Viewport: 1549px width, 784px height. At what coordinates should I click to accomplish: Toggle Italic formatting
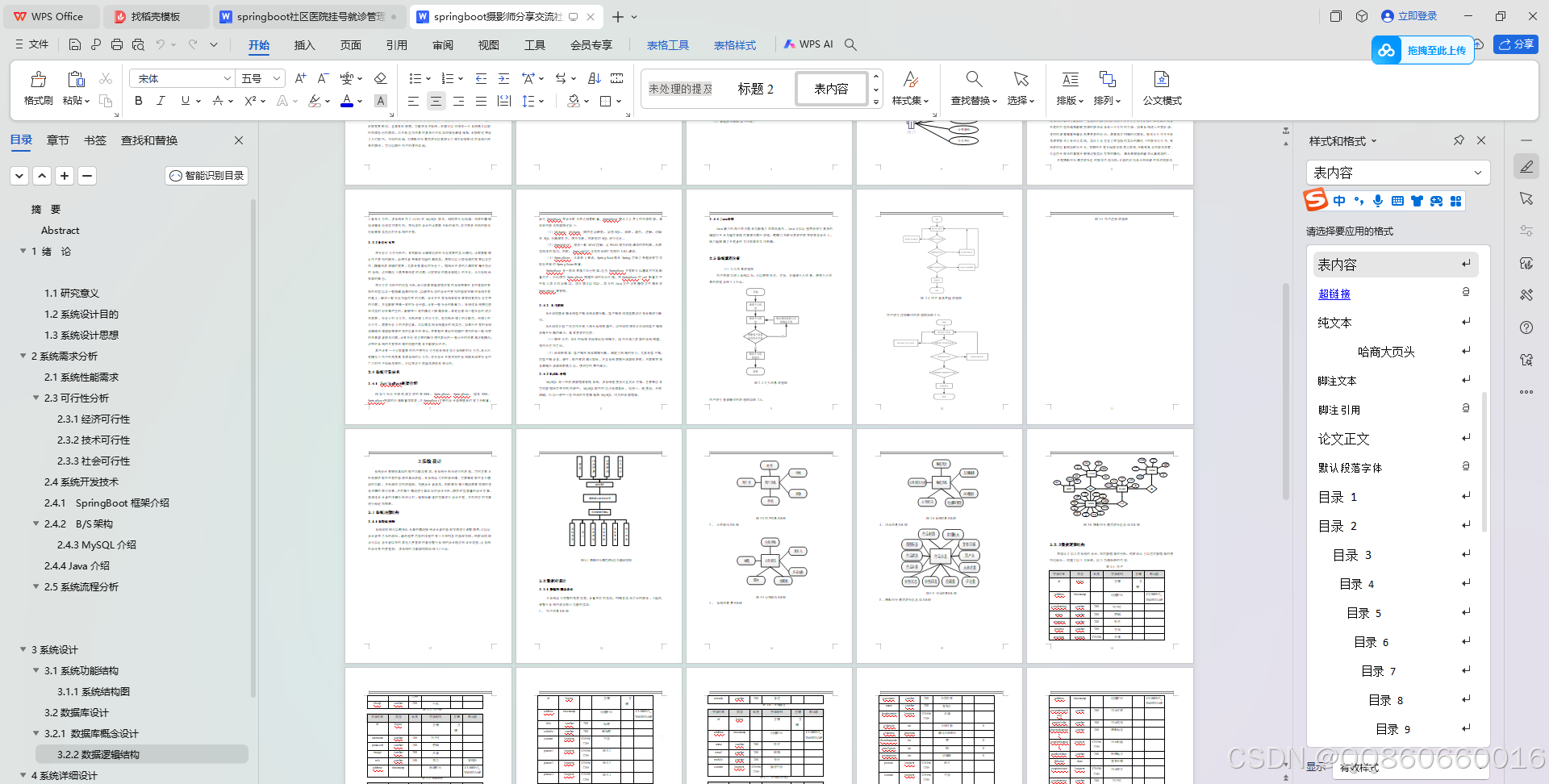coord(161,101)
